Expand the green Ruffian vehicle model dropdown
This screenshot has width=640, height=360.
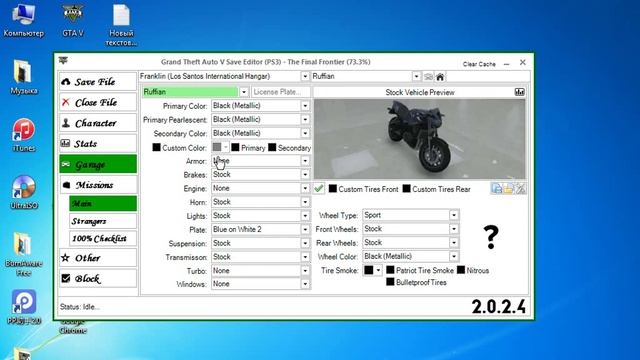point(244,92)
